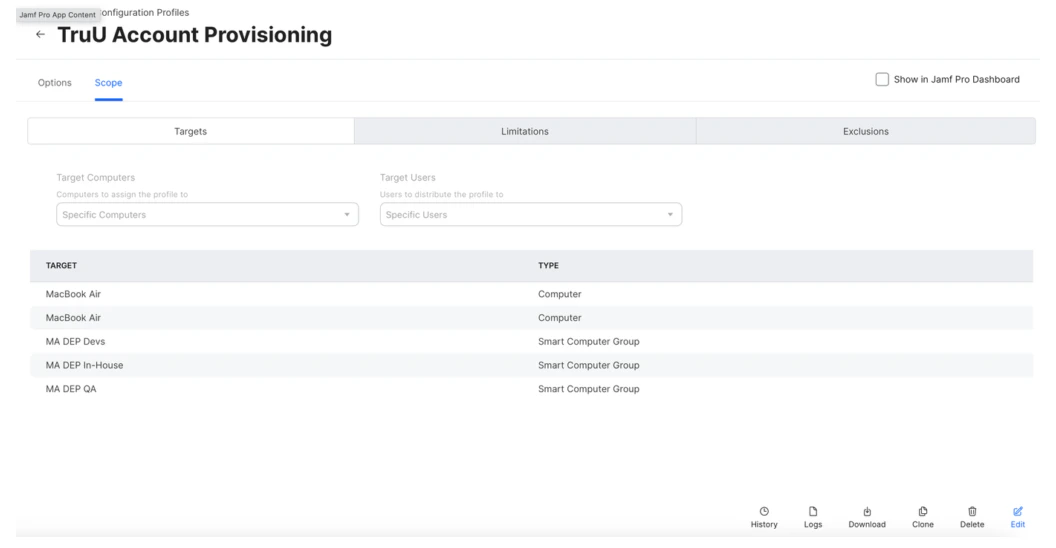Select MA DEP QA row
The image size is (1056, 548).
[531, 388]
